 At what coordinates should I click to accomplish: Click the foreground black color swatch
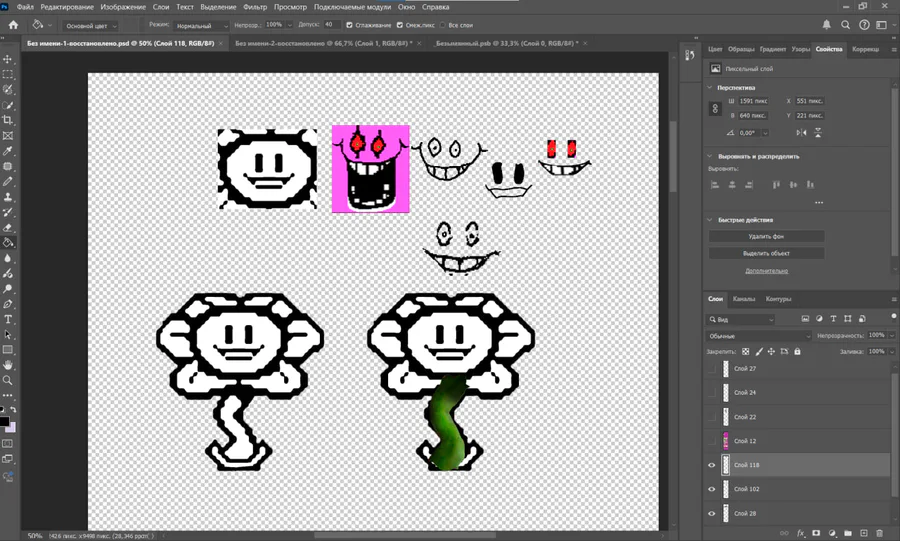4,422
